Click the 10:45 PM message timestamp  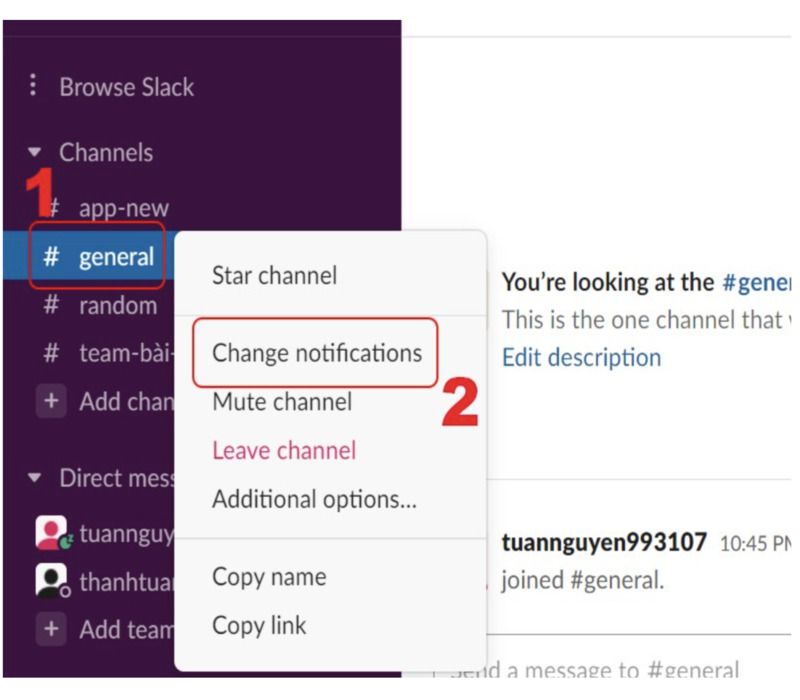click(755, 544)
